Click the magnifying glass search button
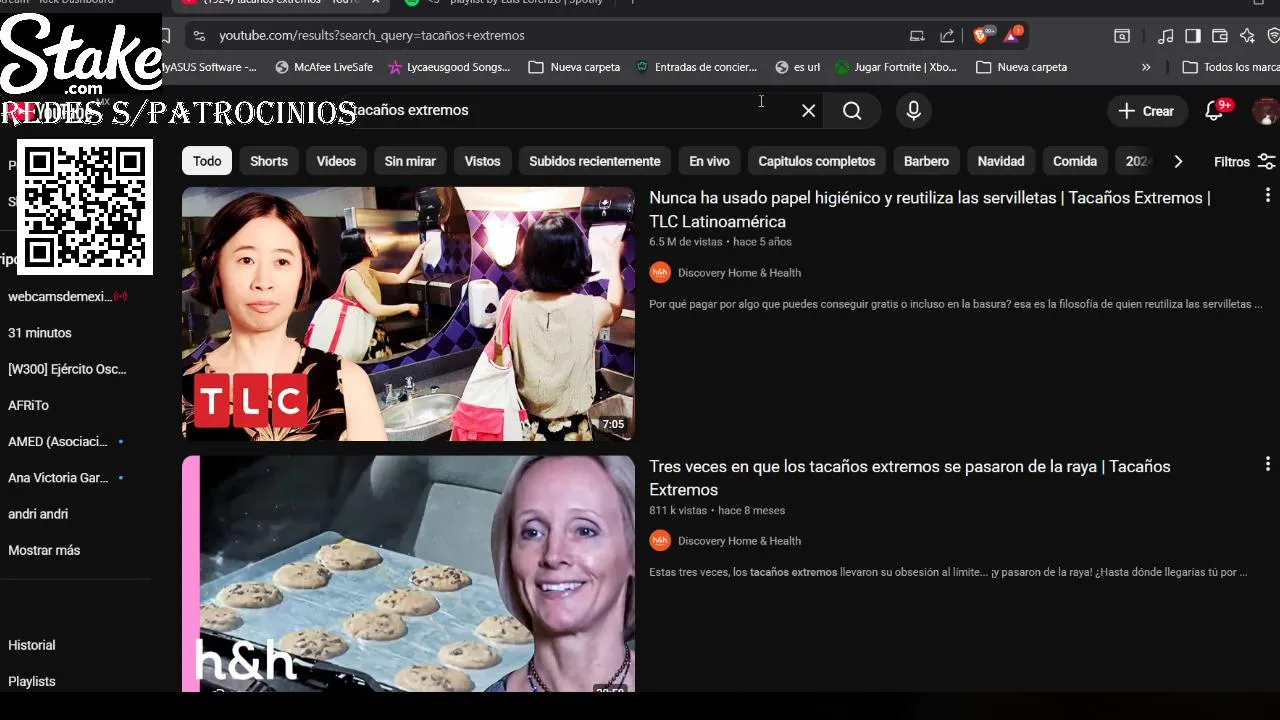 click(x=852, y=111)
